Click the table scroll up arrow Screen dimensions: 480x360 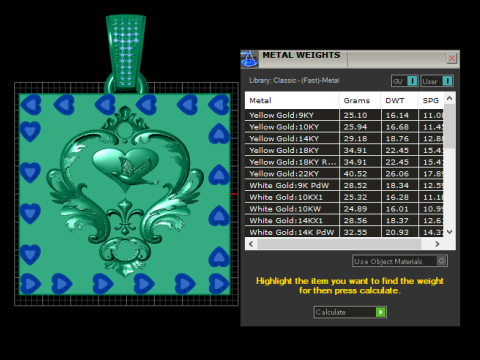click(x=449, y=98)
